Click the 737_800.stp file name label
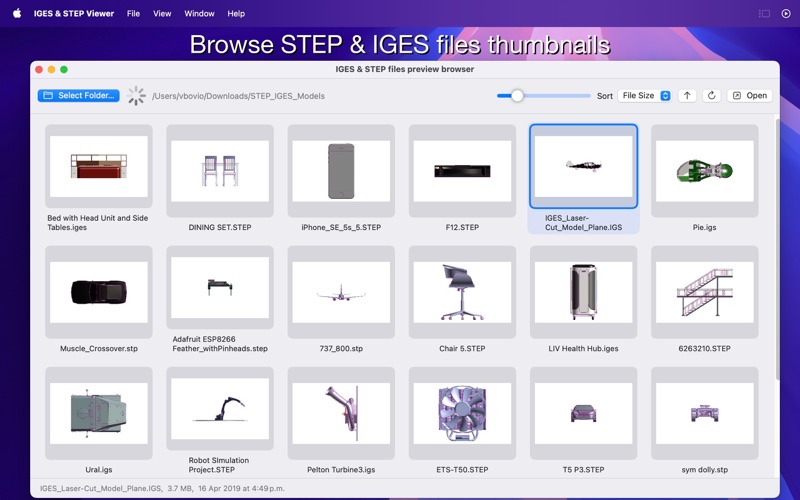 [341, 348]
